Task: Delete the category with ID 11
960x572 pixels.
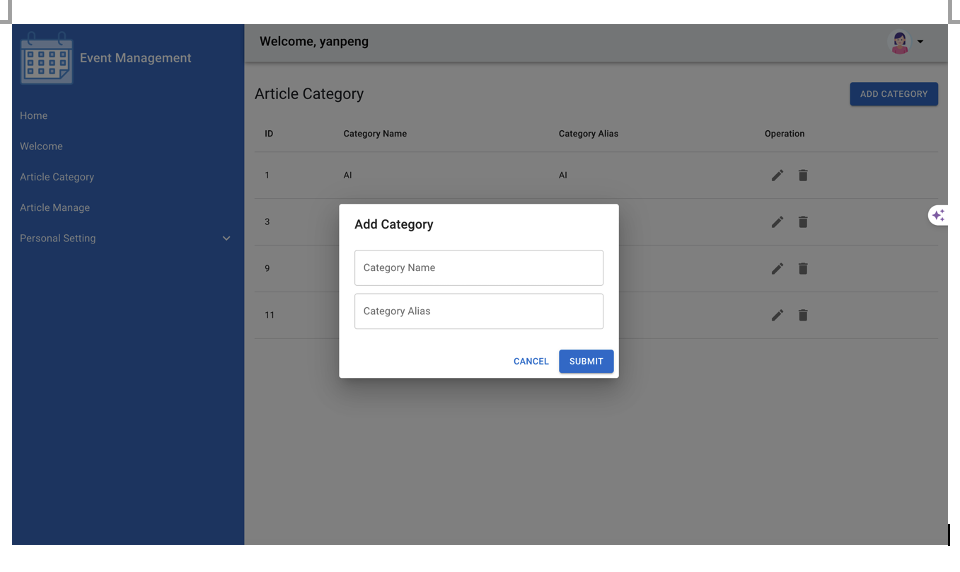Action: 803,315
